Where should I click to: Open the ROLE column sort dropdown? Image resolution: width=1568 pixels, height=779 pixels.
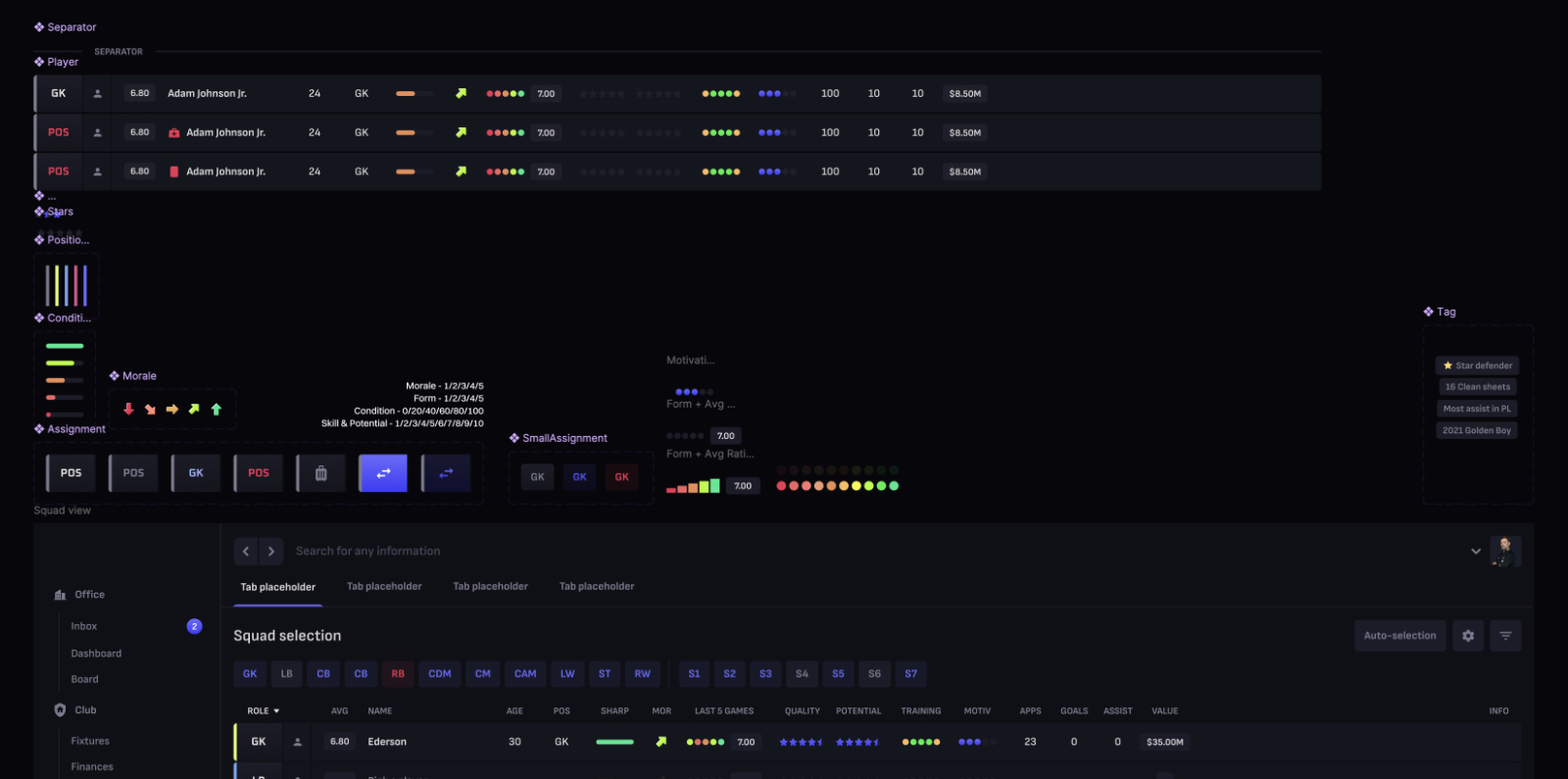coord(264,711)
